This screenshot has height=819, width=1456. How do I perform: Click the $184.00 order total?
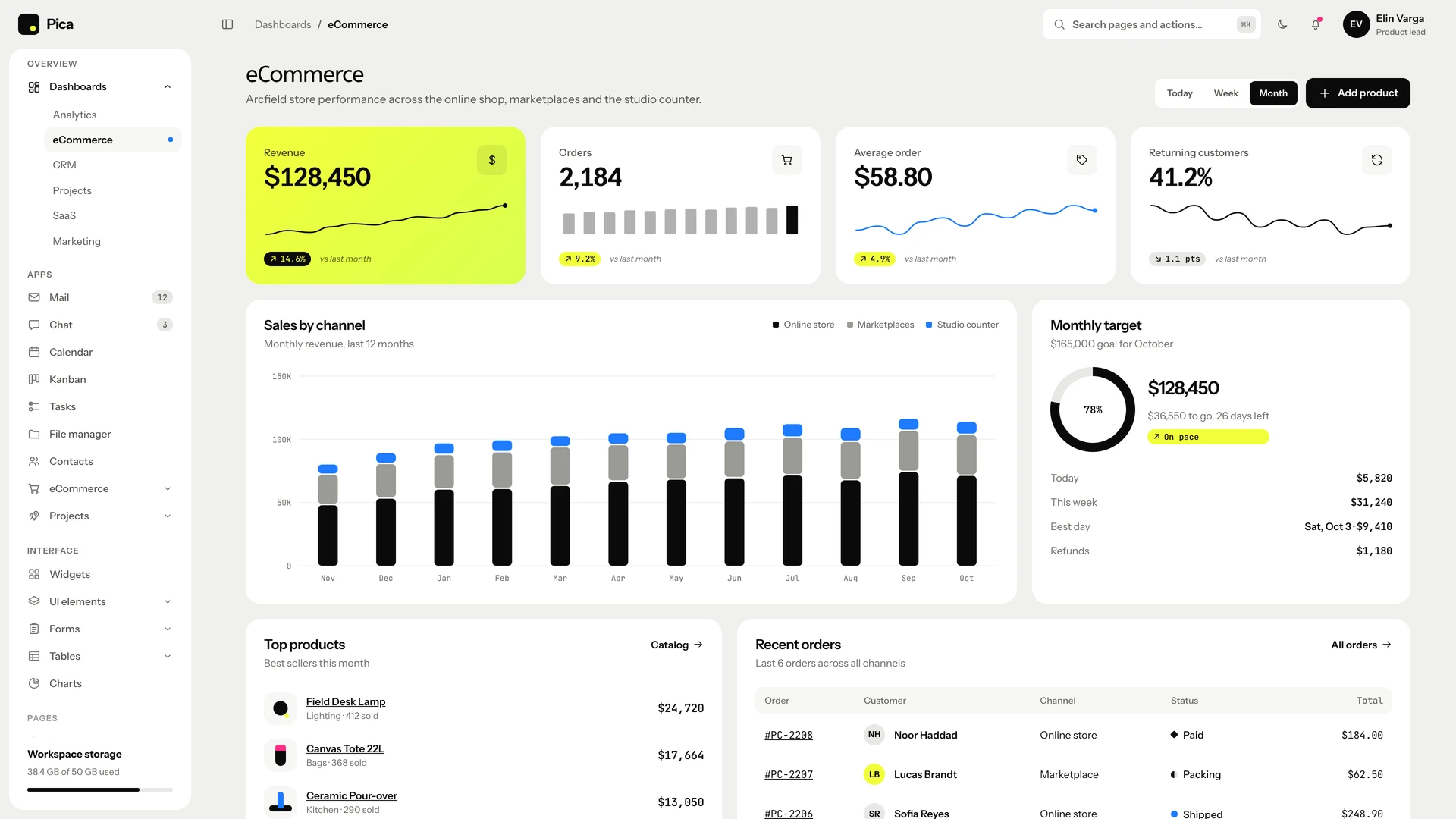(1362, 735)
